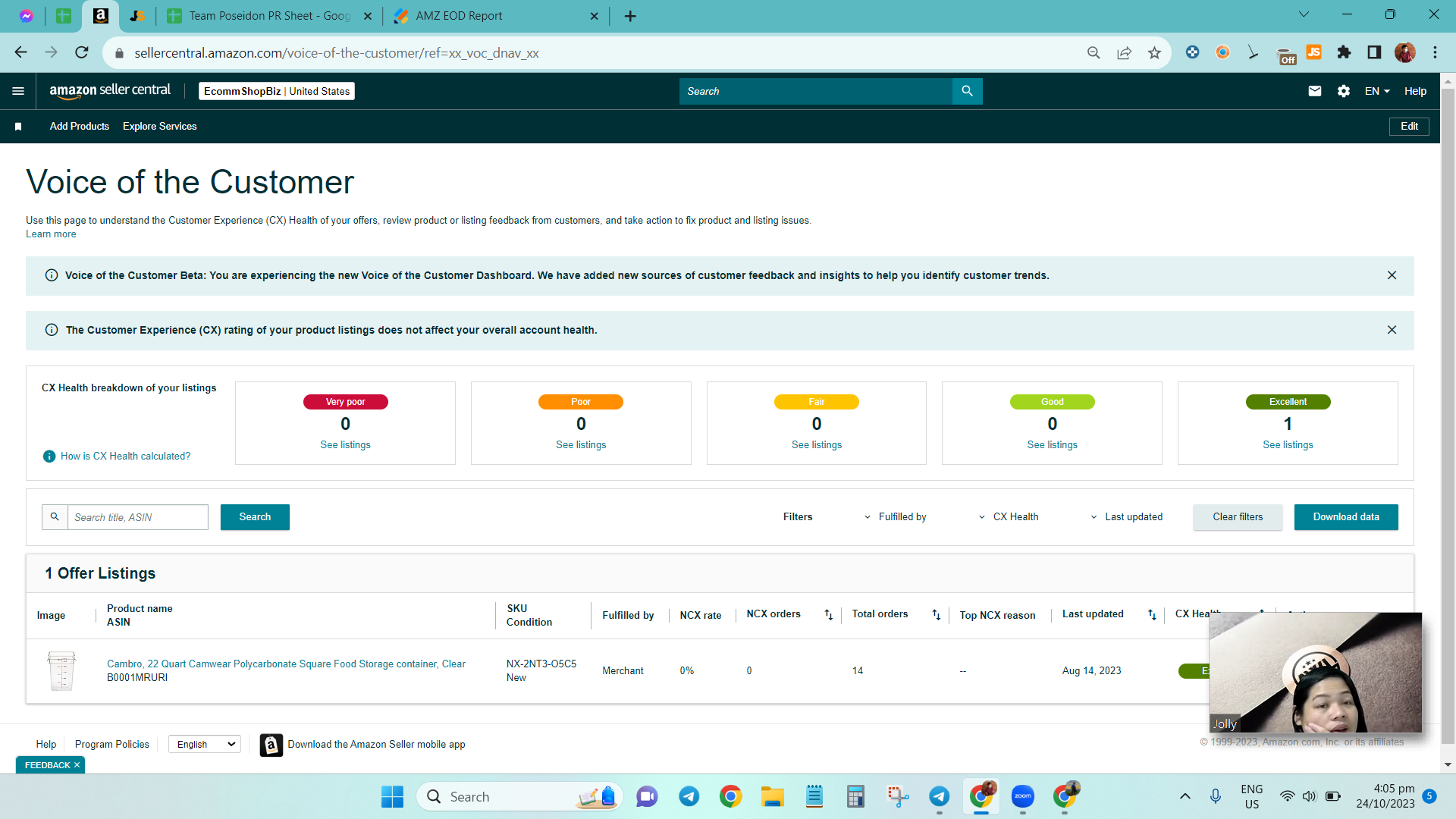Open File Explorer from the taskbar
The width and height of the screenshot is (1456, 819).
click(772, 796)
